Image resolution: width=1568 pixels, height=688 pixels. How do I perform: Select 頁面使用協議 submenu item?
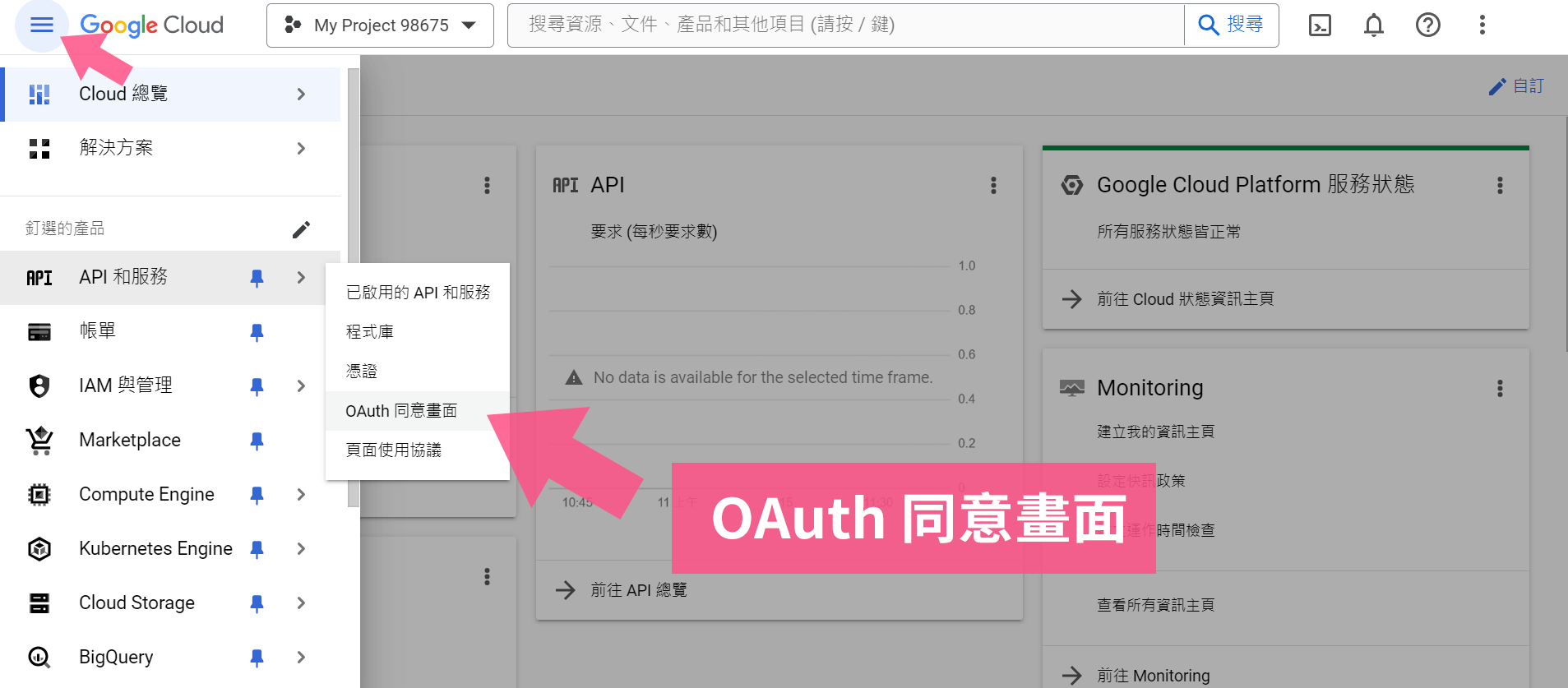point(418,450)
